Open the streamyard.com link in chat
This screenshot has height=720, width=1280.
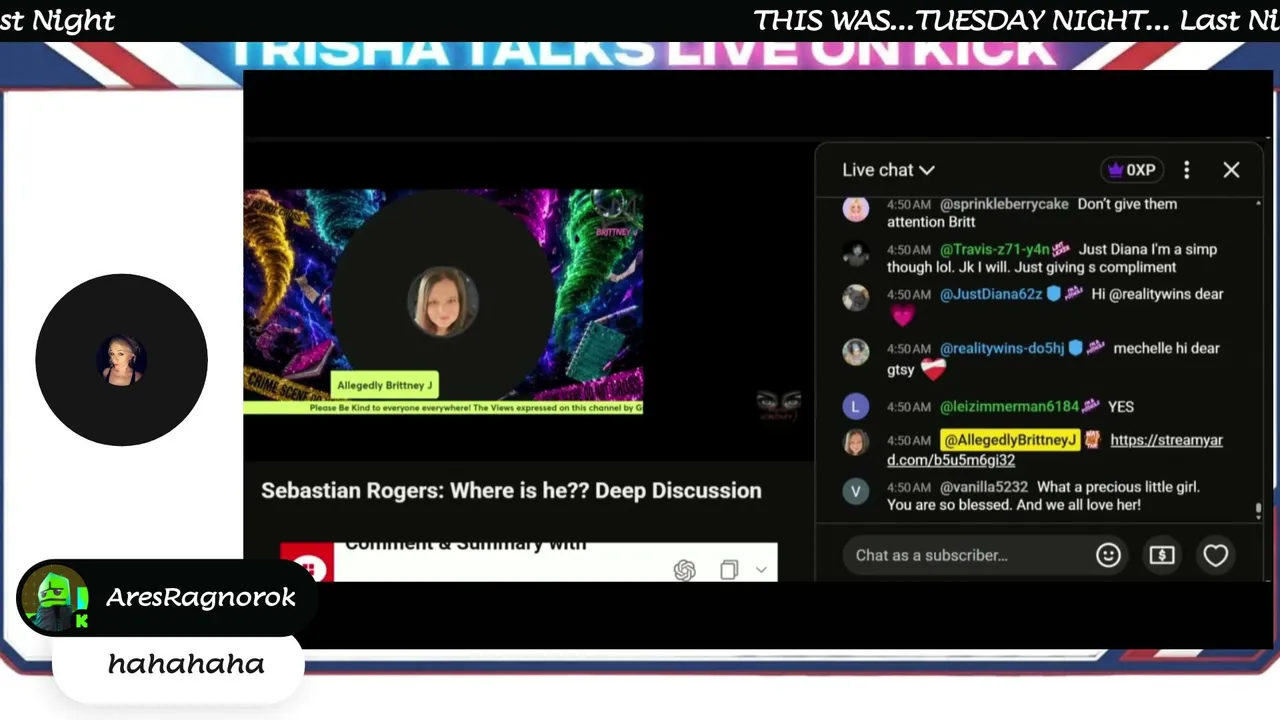pos(1055,450)
